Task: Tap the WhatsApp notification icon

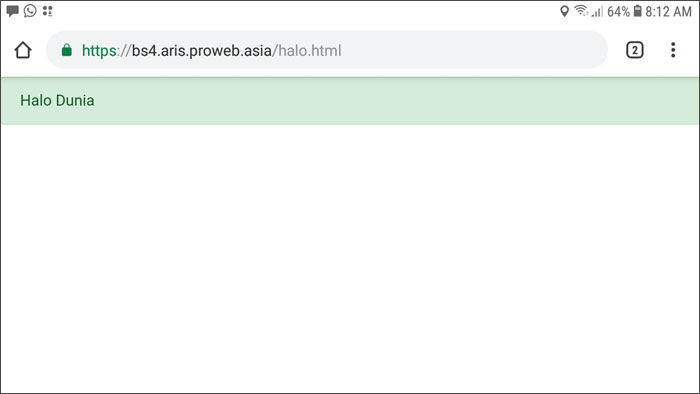Action: click(30, 10)
